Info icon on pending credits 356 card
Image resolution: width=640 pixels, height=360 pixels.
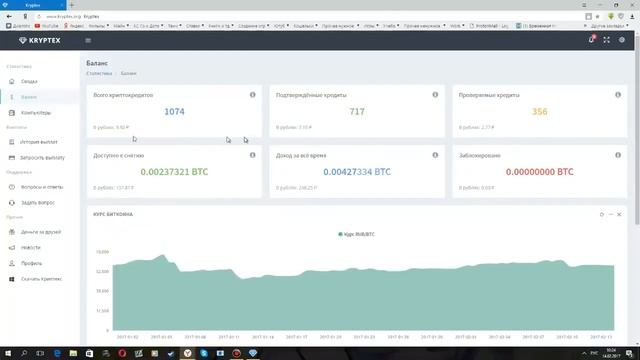click(x=618, y=95)
